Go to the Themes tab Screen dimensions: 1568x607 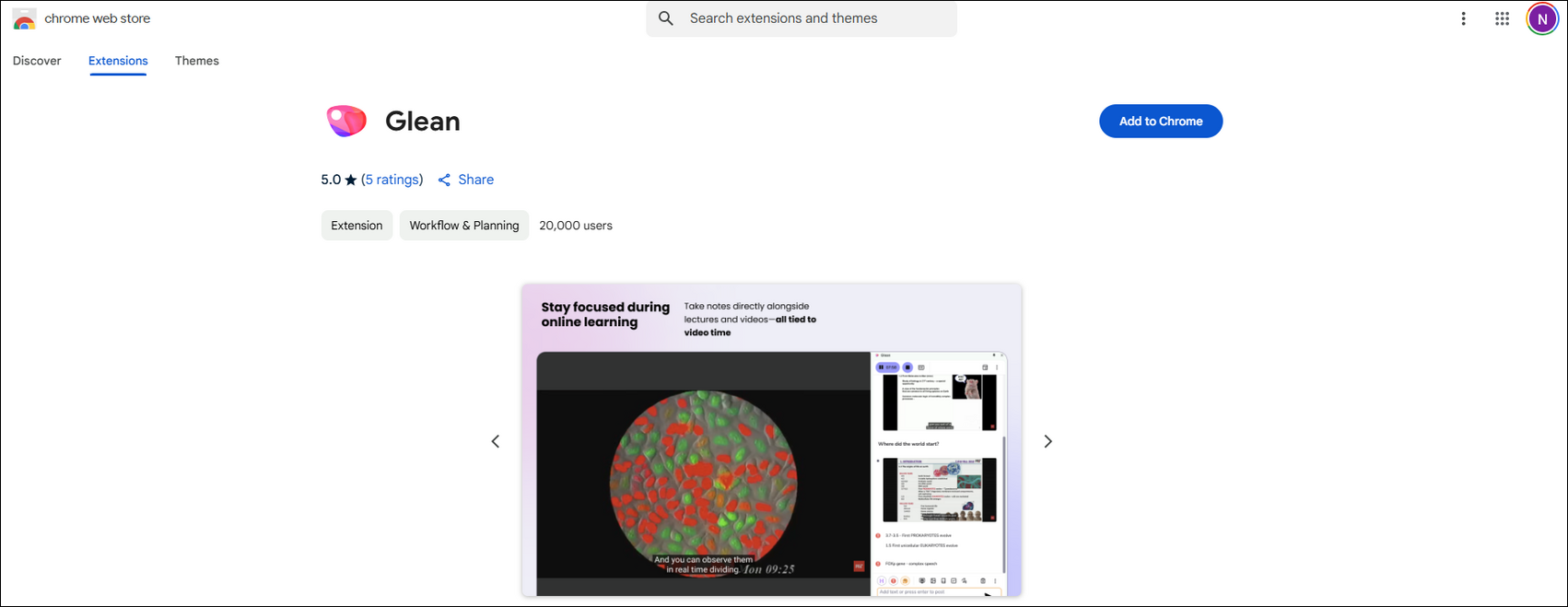tap(197, 61)
